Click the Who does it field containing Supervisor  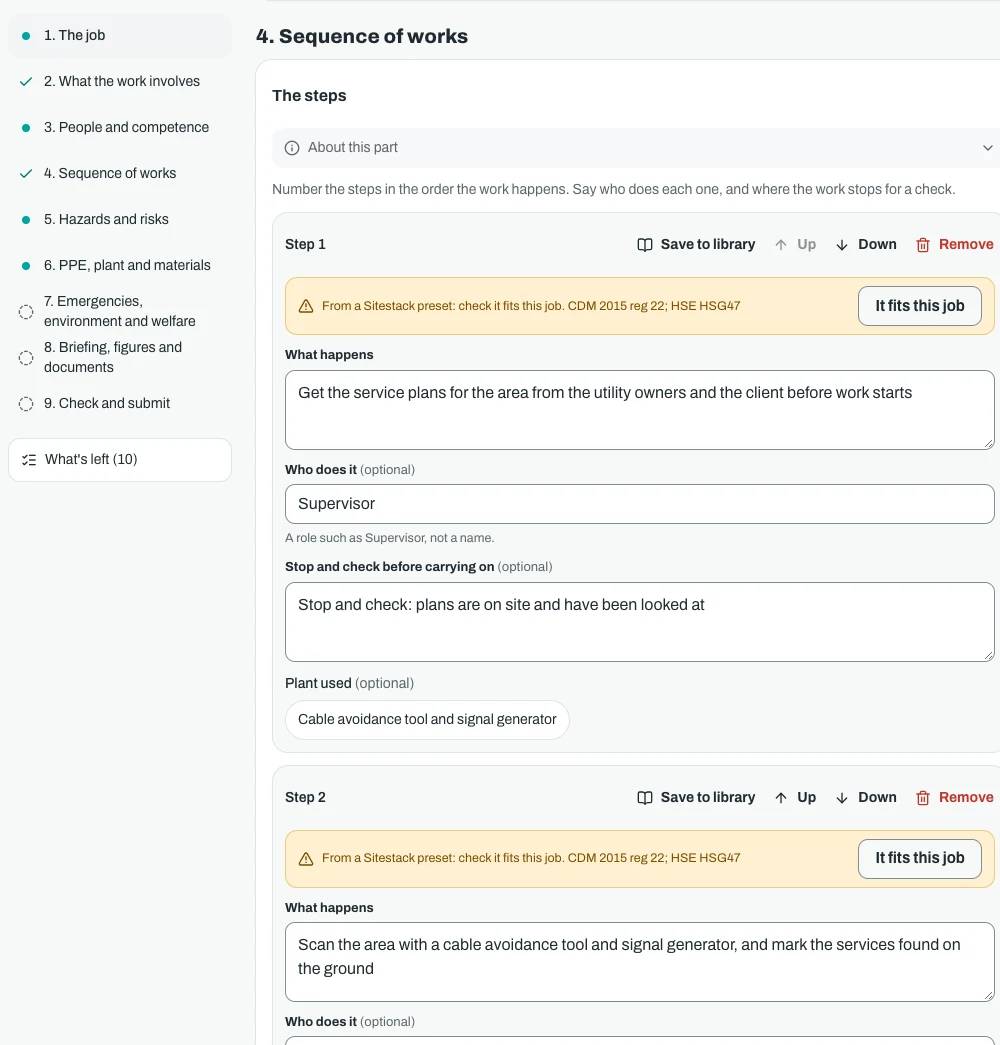(639, 504)
